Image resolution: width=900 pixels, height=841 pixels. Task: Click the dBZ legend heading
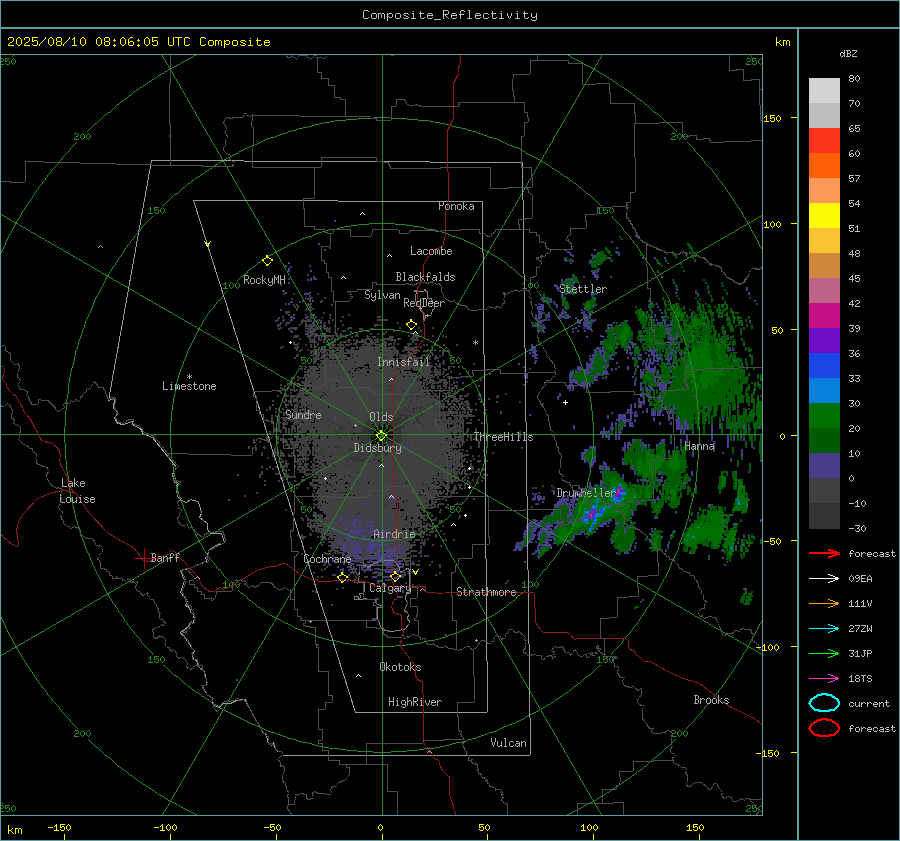coord(848,53)
